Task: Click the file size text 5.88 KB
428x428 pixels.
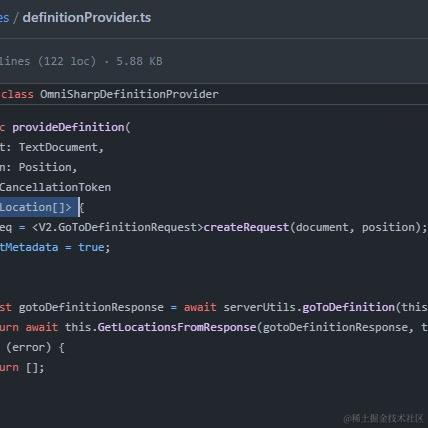Action: (x=139, y=61)
